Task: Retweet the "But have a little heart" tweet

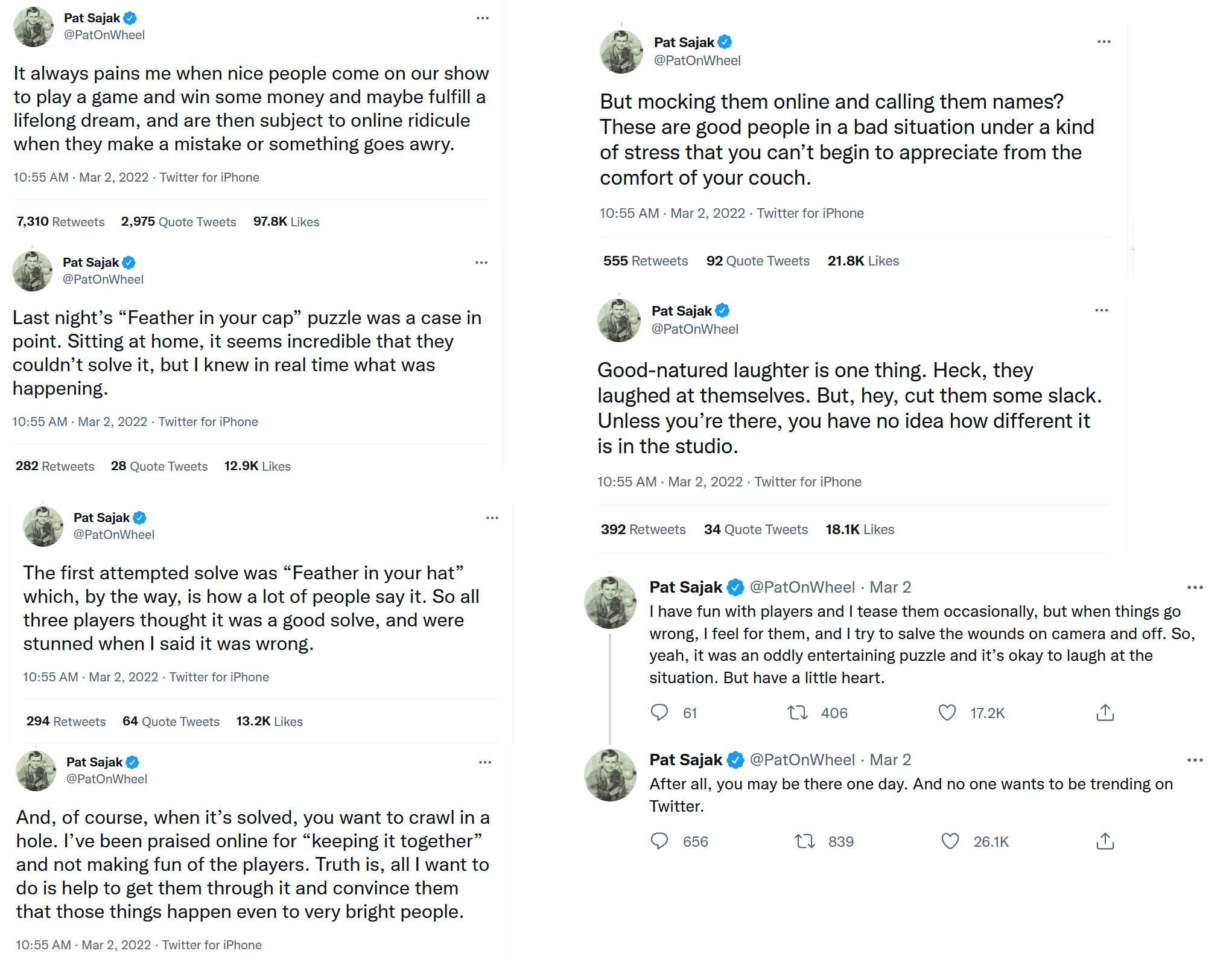Action: [797, 713]
